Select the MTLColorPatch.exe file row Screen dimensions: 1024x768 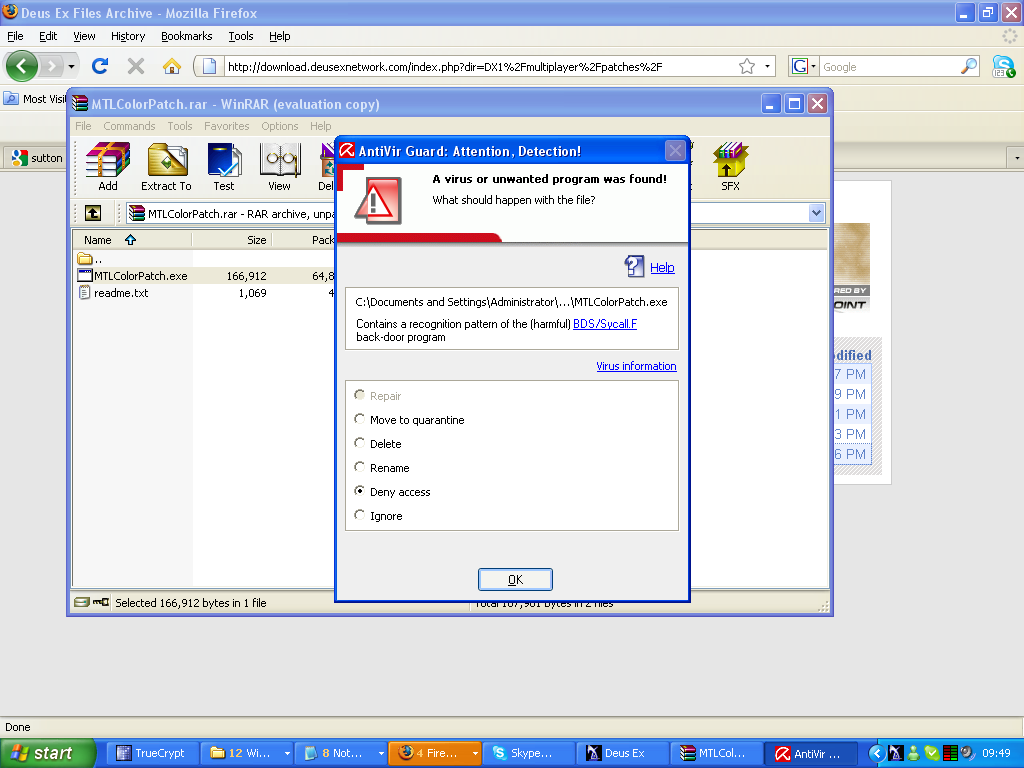(204, 276)
